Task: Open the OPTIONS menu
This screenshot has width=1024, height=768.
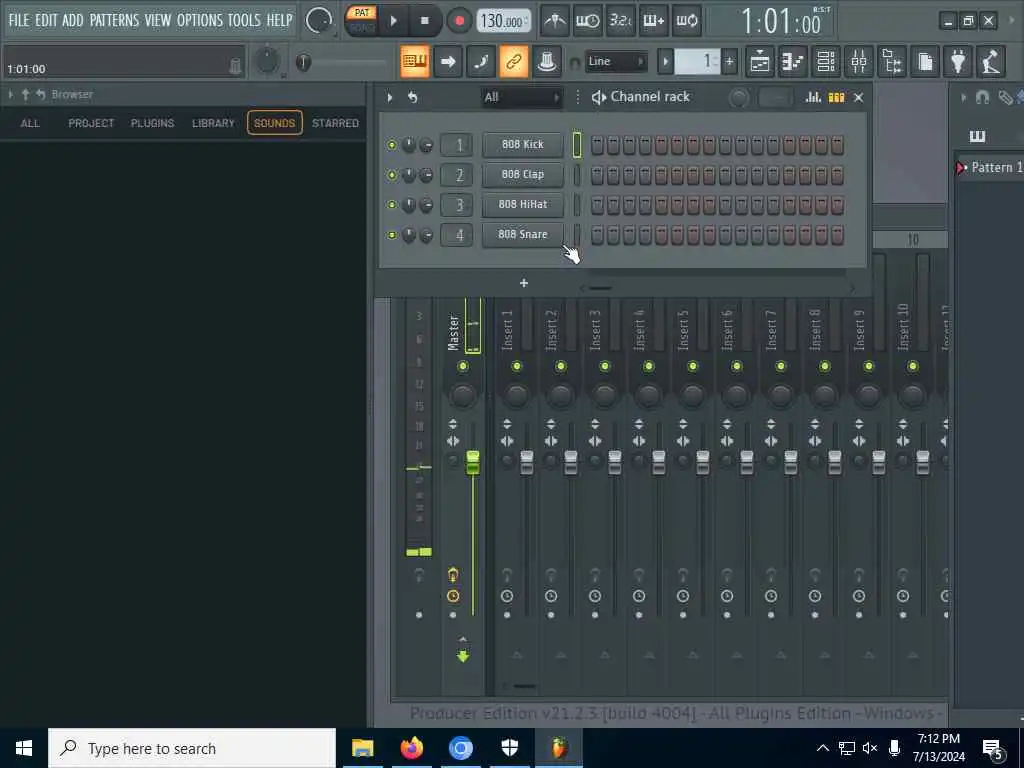Action: pyautogui.click(x=200, y=20)
